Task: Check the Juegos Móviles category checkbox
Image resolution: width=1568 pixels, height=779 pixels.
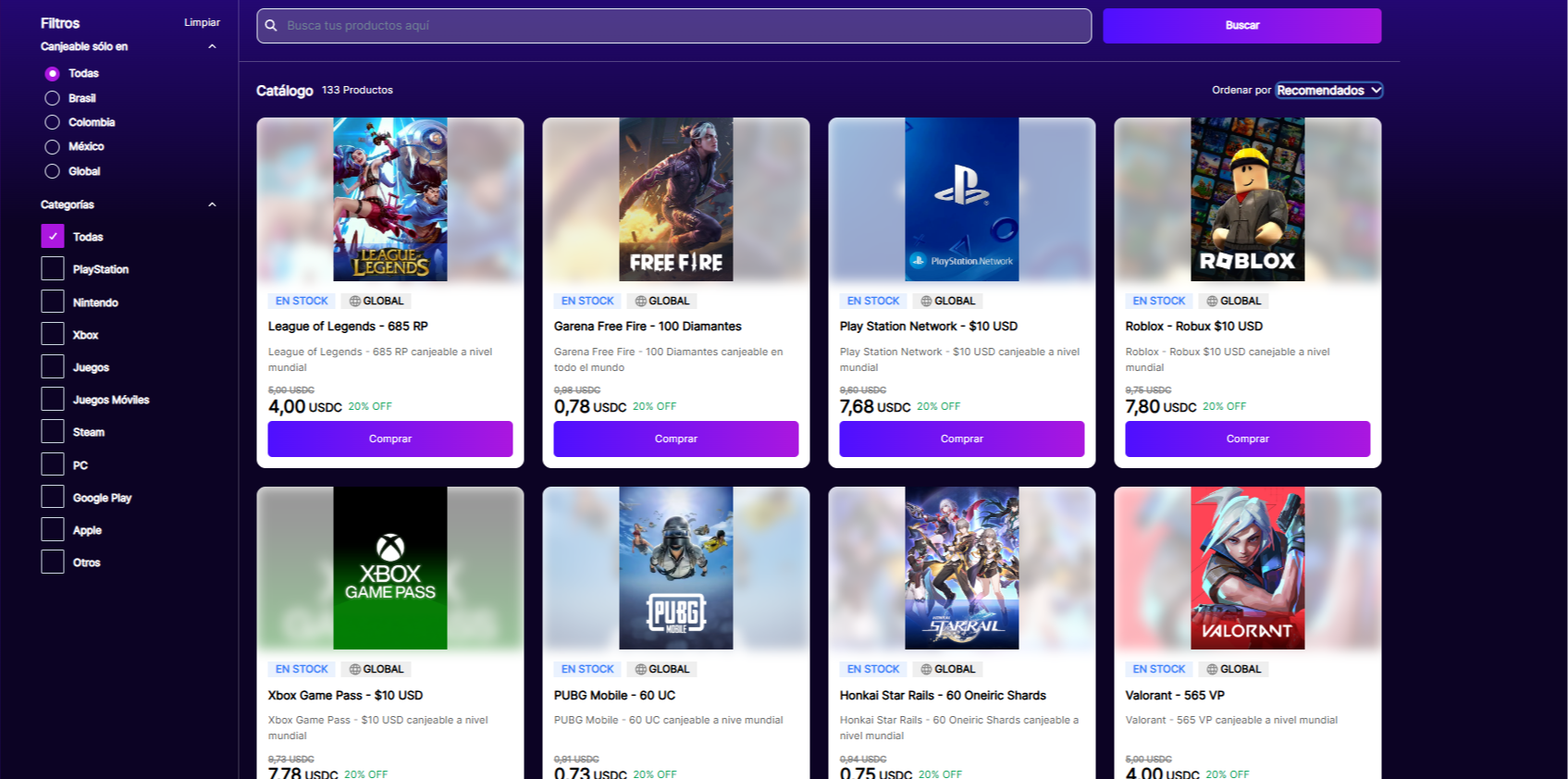Action: click(x=53, y=399)
